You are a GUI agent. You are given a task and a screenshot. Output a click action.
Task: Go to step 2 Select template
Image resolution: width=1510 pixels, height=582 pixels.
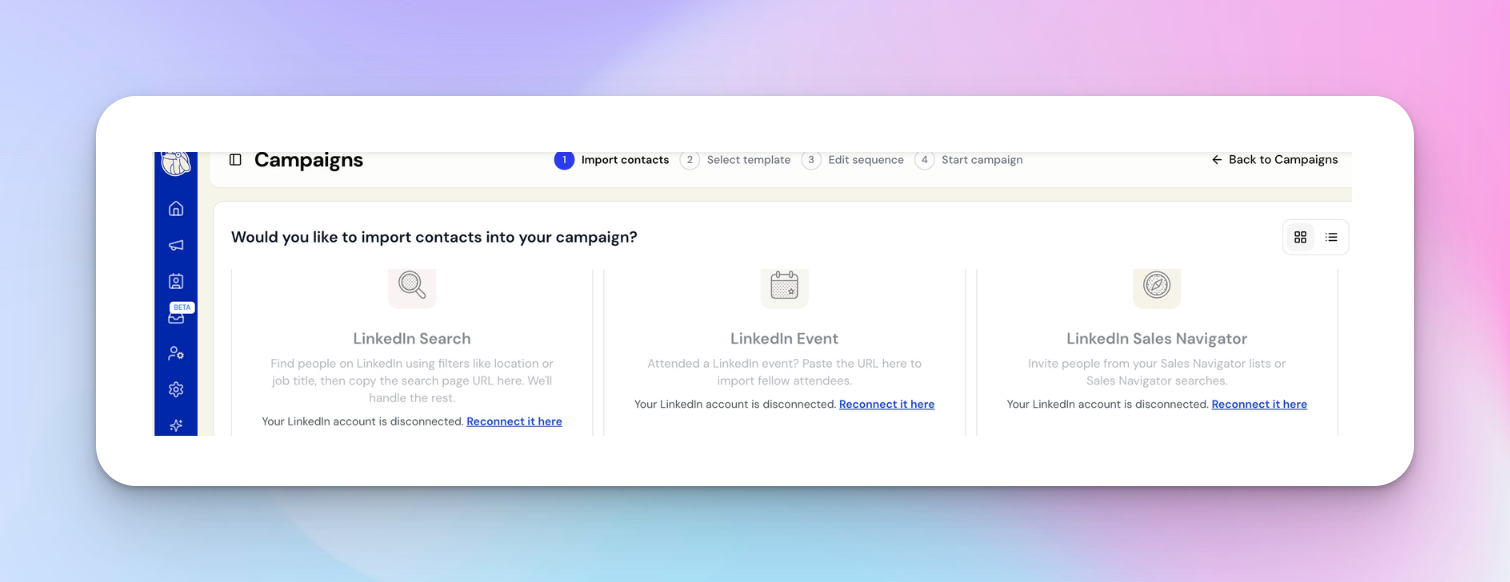pos(735,160)
